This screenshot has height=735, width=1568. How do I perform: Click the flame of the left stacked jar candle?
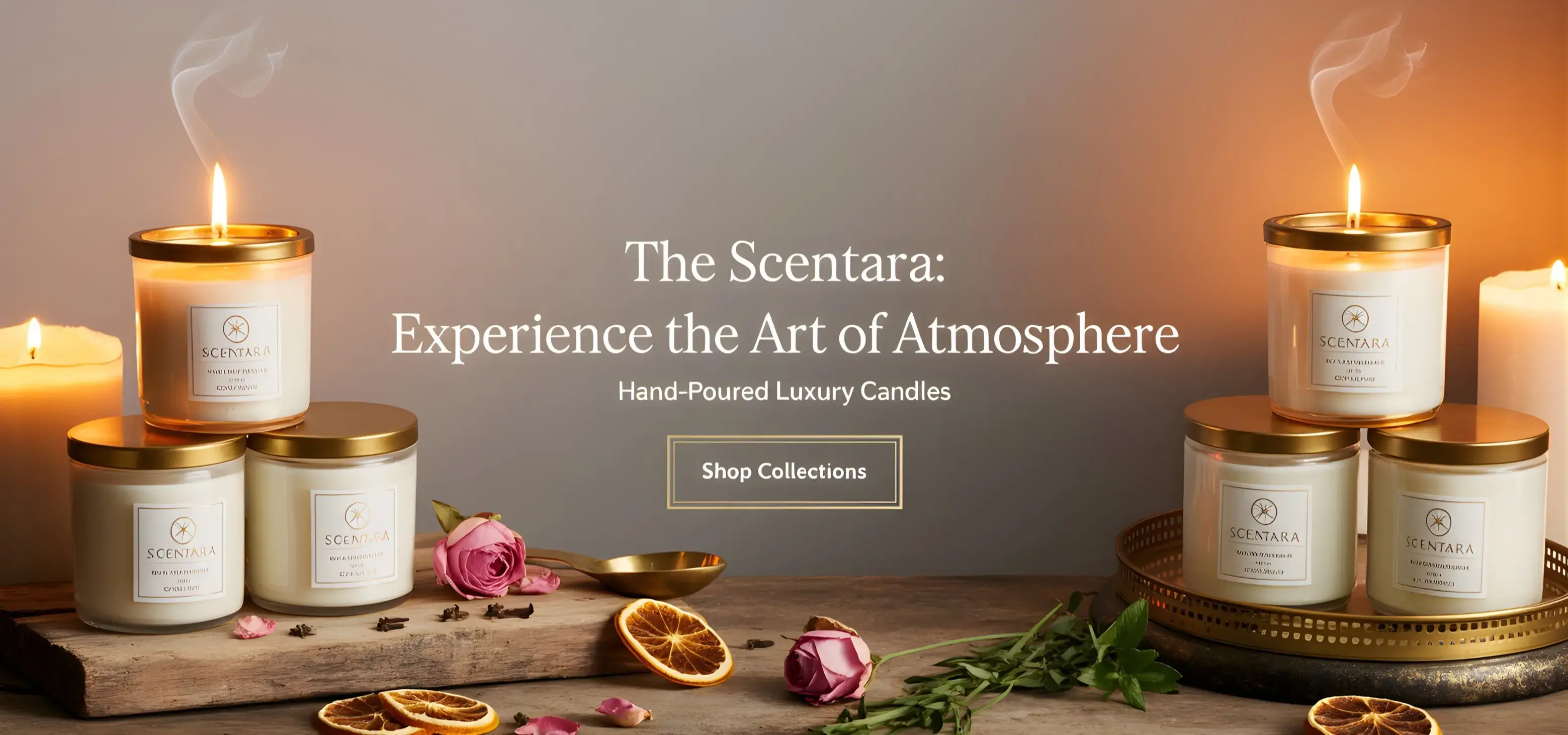click(219, 198)
